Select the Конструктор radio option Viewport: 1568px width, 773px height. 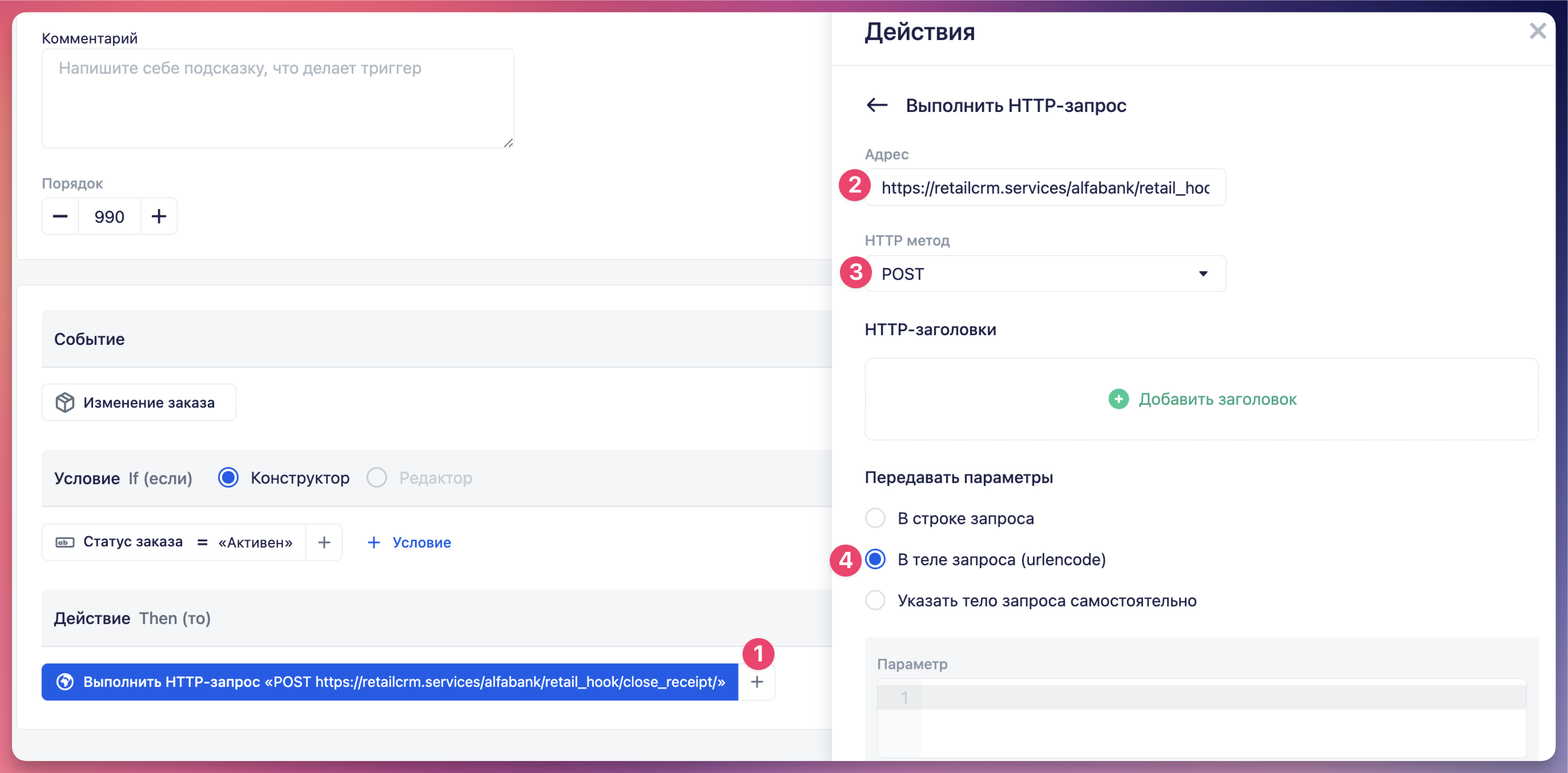pos(228,478)
